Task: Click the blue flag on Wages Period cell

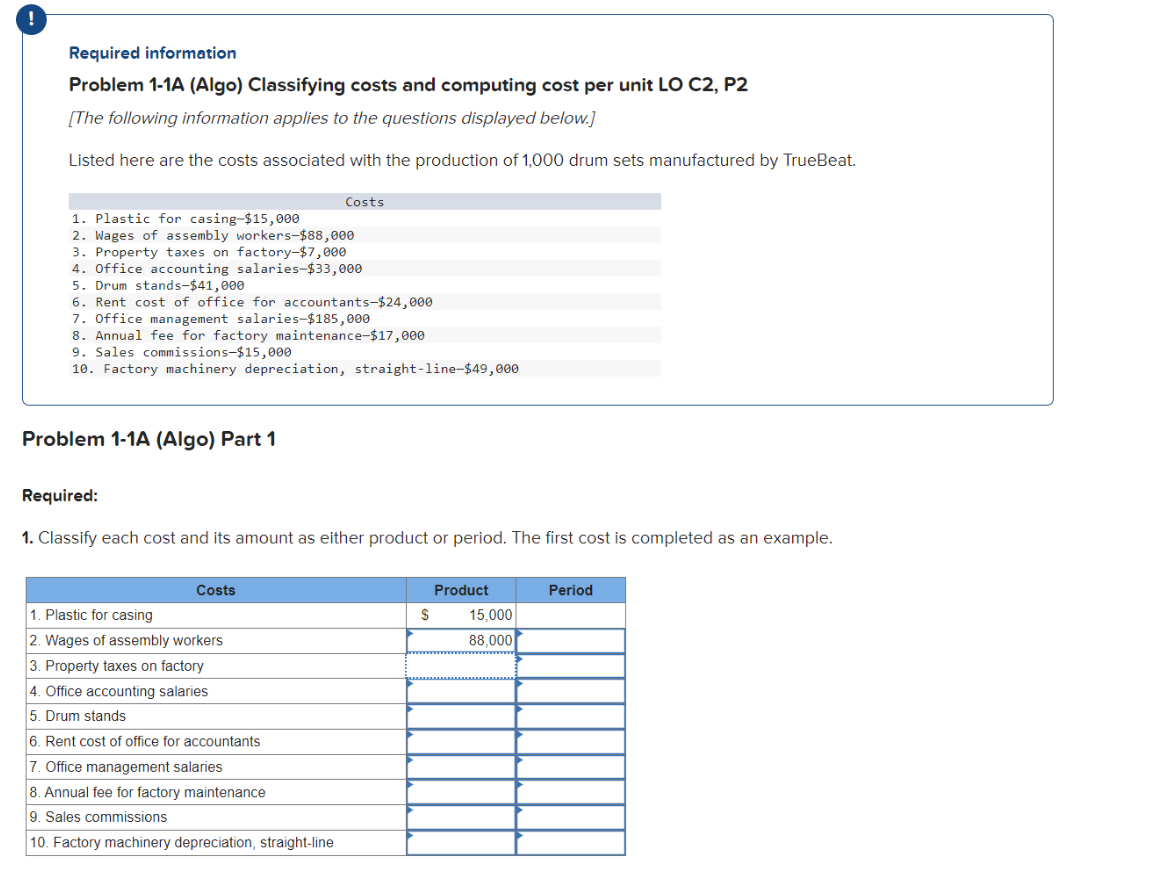Action: coord(520,634)
